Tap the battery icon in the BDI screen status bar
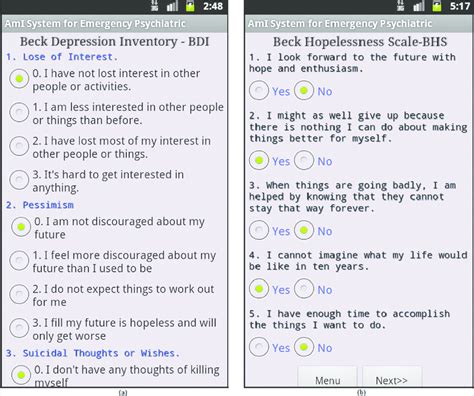474x396 pixels. [190, 6]
